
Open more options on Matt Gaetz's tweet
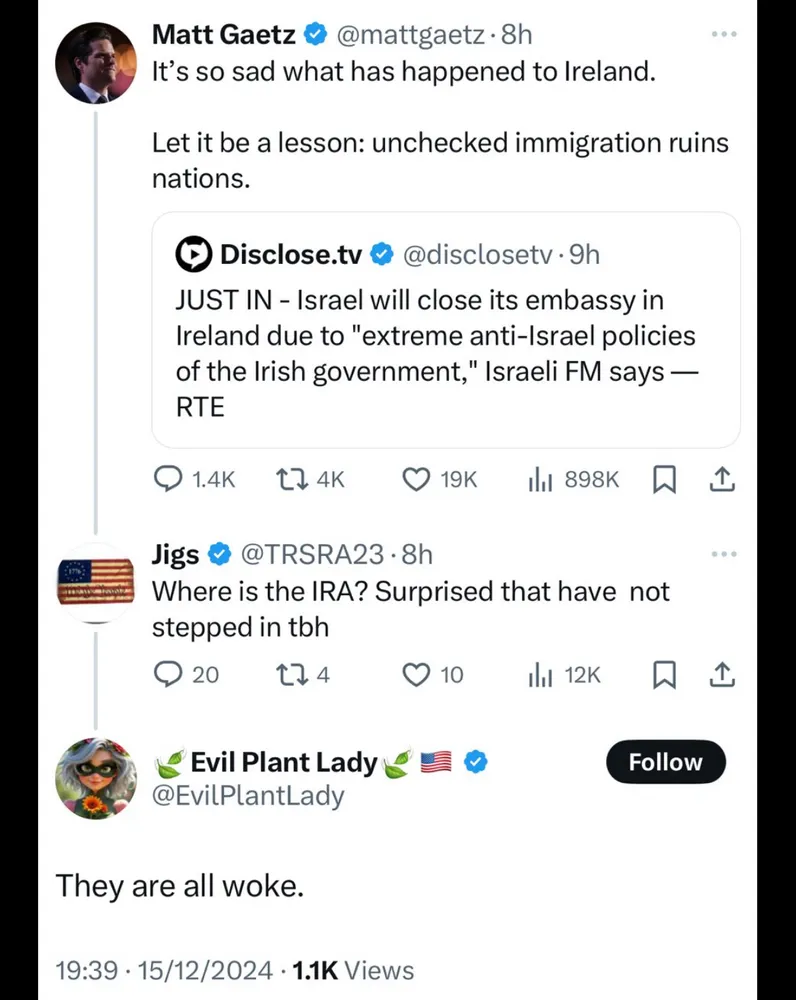click(x=722, y=35)
